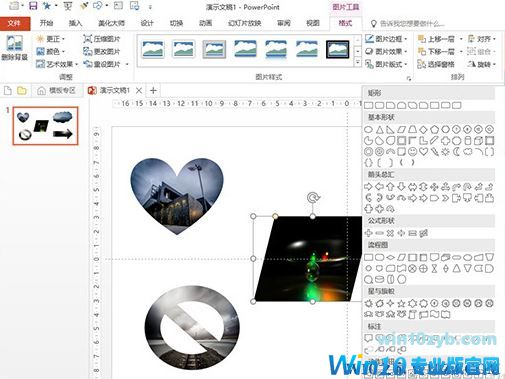505x379 pixels.
Task: Open the Align (对齐) dropdown
Action: 482,39
